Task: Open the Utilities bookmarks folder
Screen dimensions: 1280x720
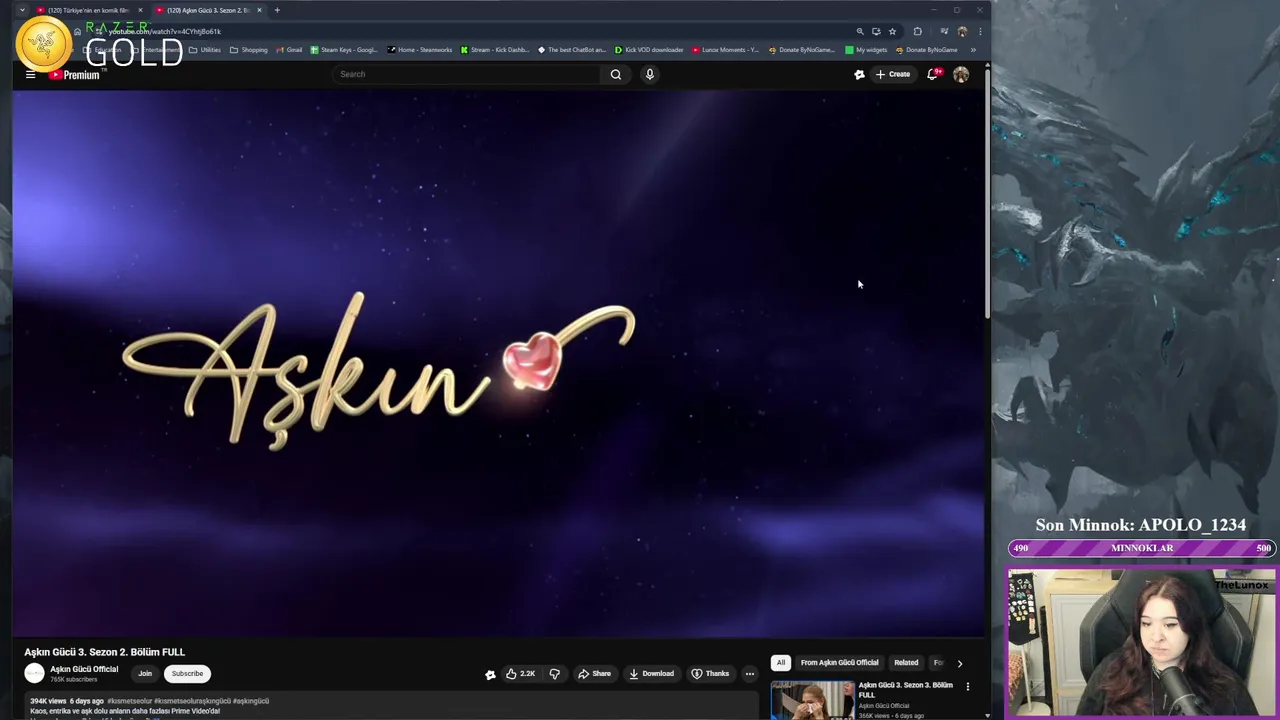Action: pos(205,50)
